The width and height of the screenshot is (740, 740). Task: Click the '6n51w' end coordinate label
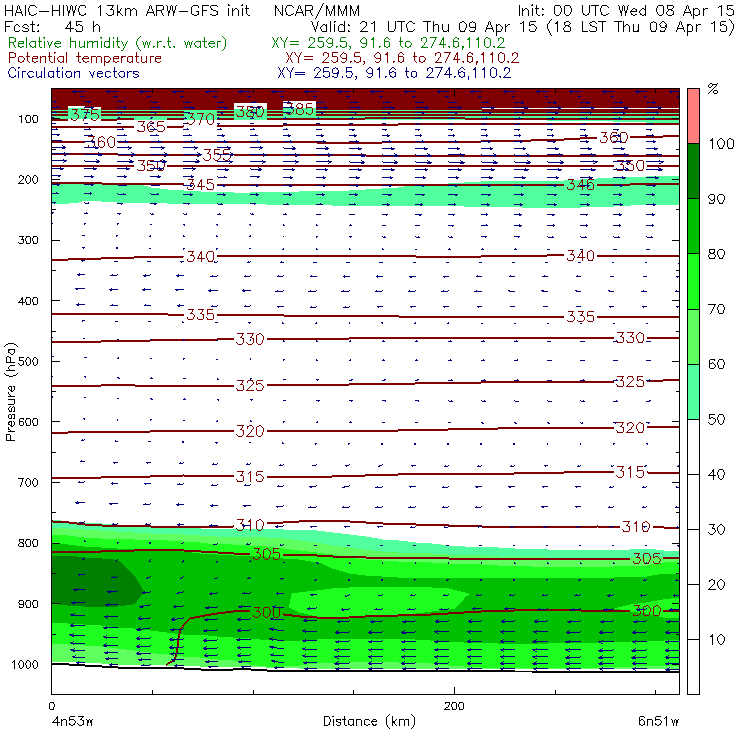658,722
